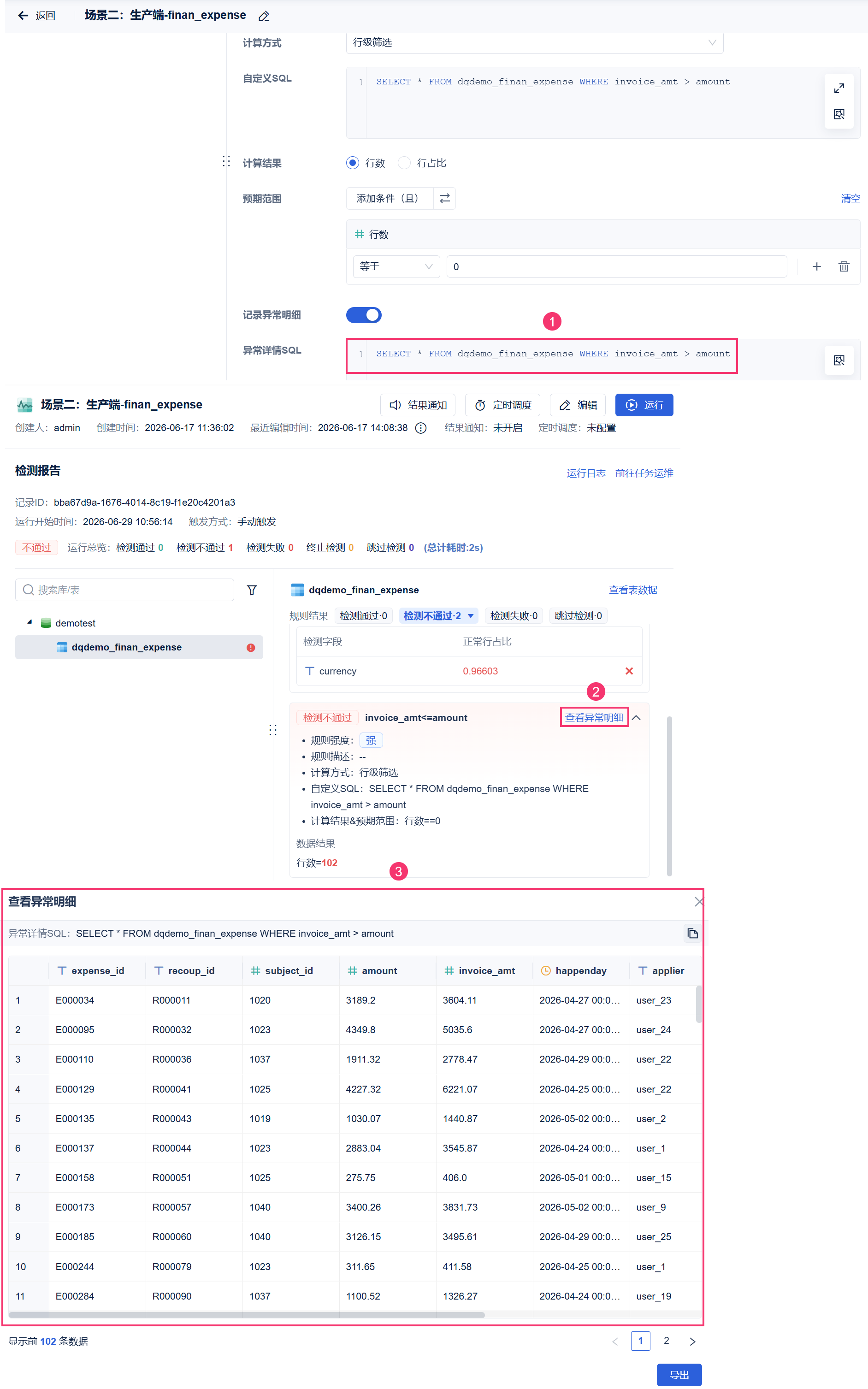Click the edit pencil next to scene title
This screenshot has height=1389, width=868.
click(x=264, y=16)
